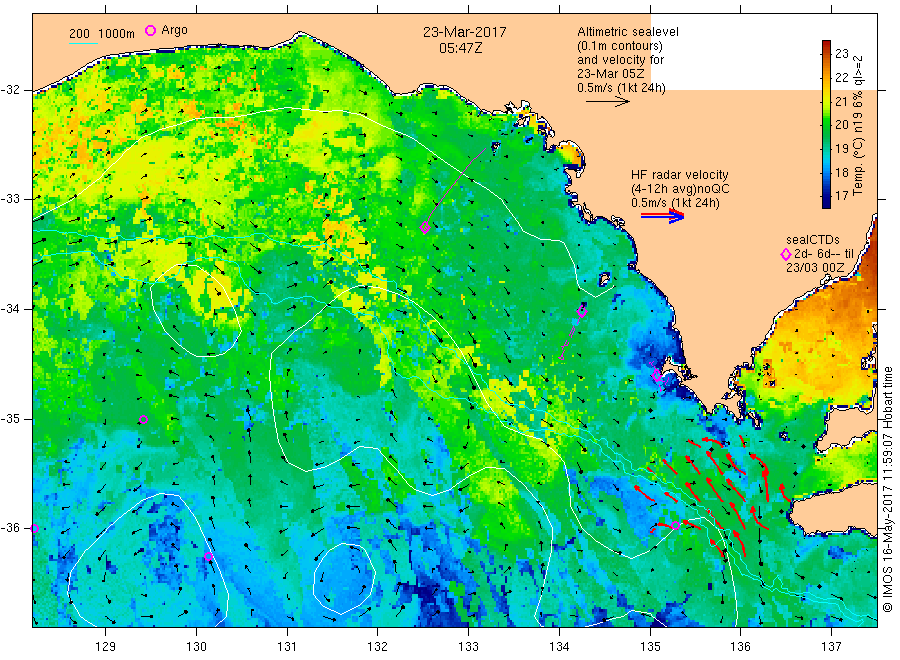900x660 pixels.
Task: Select the Argo float marker near 130.1E, 36.3S
Action: (208, 556)
